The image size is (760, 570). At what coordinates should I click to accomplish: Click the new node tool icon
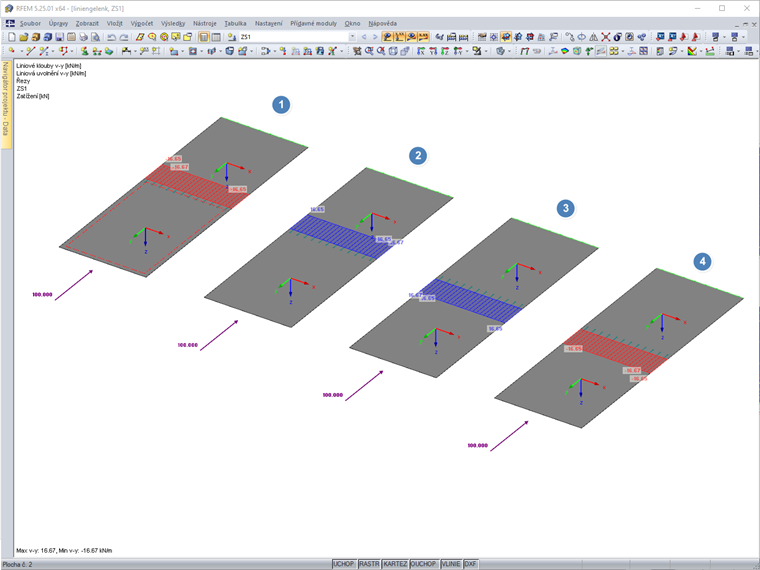(12, 51)
